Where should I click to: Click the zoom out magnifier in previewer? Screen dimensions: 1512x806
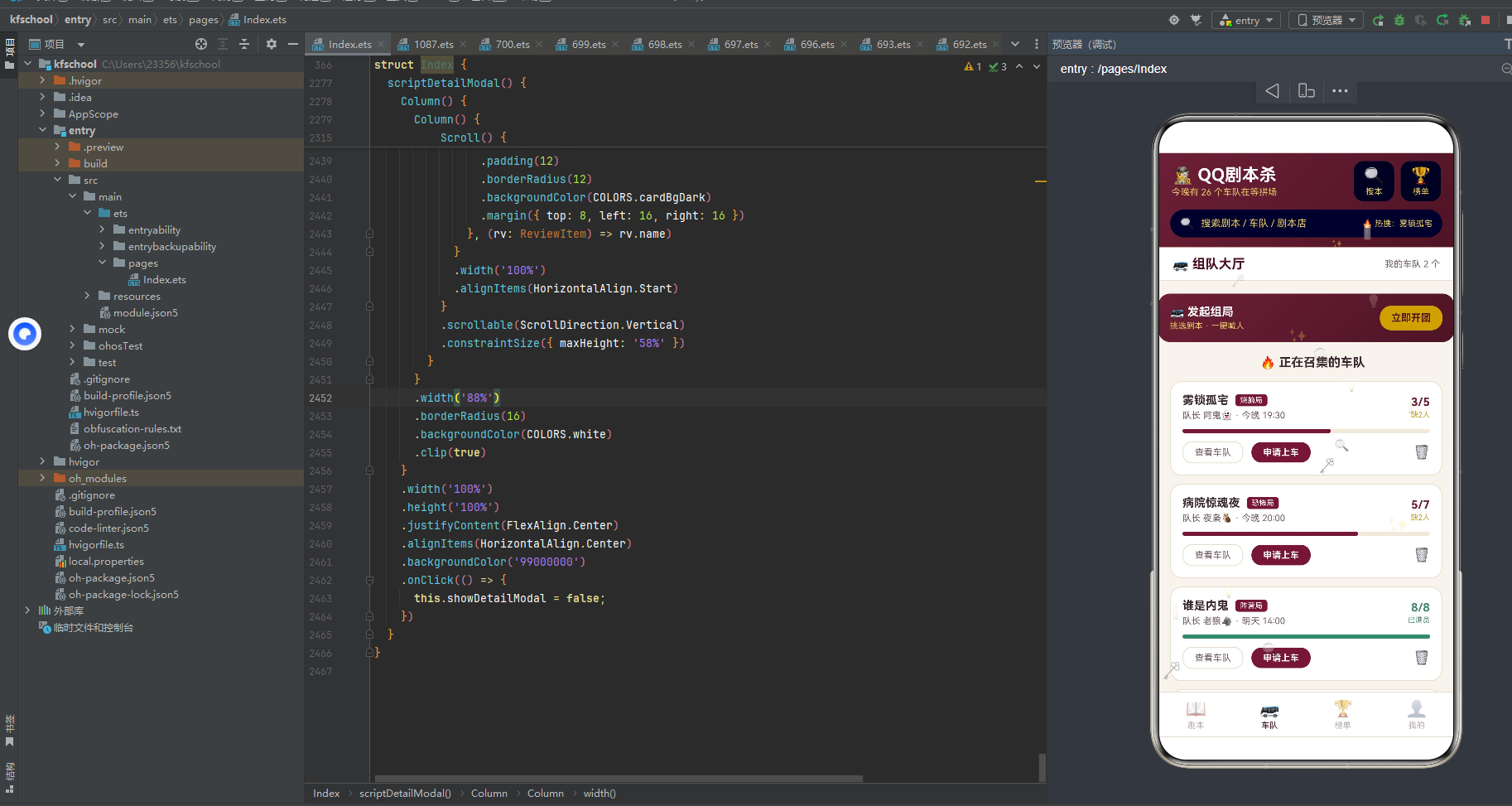[x=1506, y=69]
